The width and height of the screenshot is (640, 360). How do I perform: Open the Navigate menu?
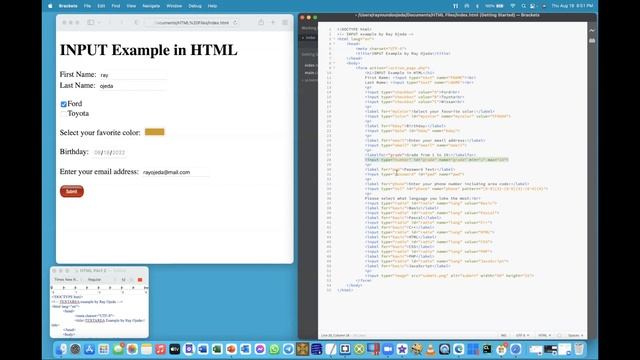[x=151, y=6]
